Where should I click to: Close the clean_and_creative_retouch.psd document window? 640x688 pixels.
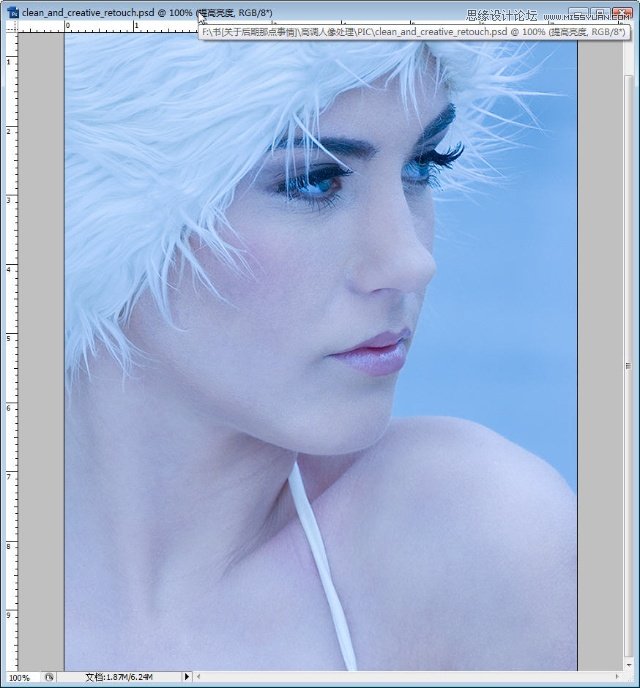coord(622,14)
